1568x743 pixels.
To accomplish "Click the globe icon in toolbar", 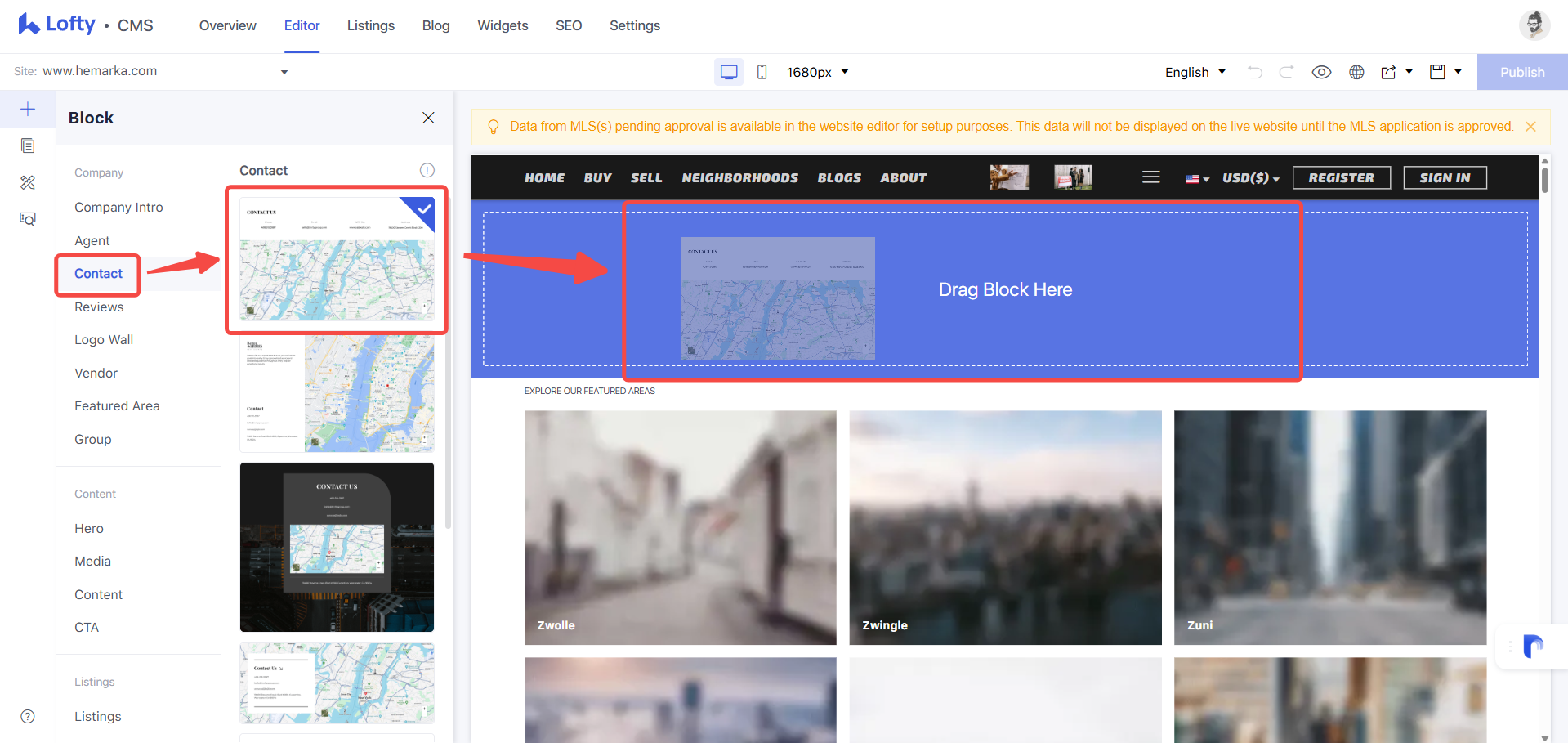I will point(1356,72).
